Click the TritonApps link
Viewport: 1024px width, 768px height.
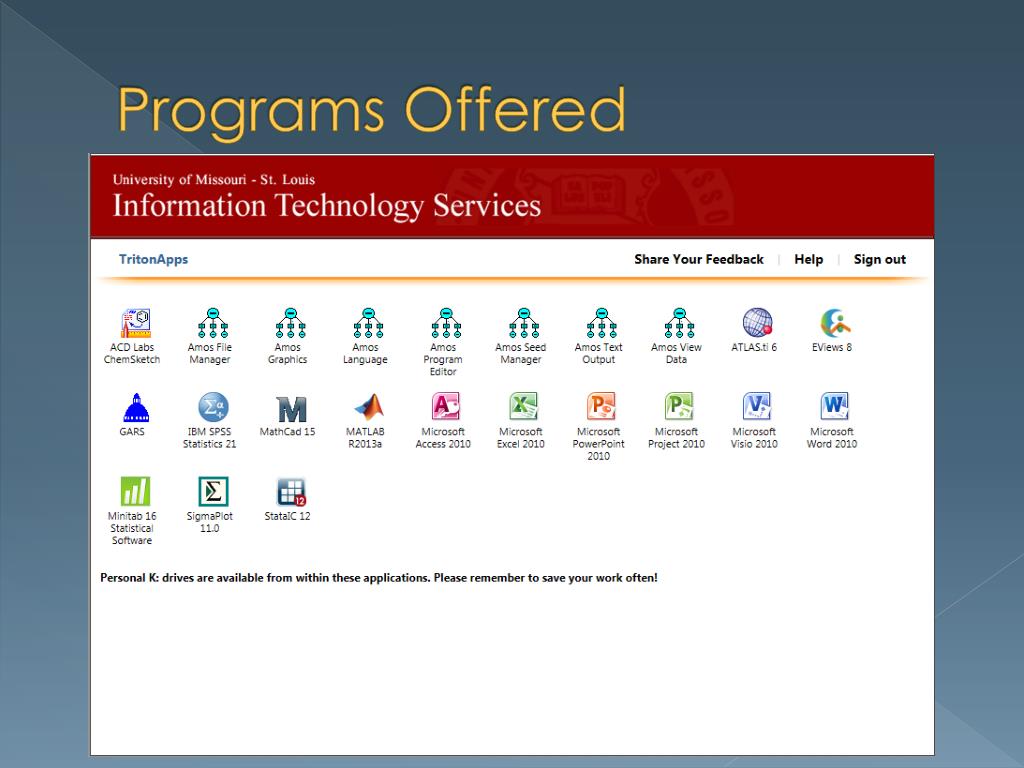click(x=153, y=259)
